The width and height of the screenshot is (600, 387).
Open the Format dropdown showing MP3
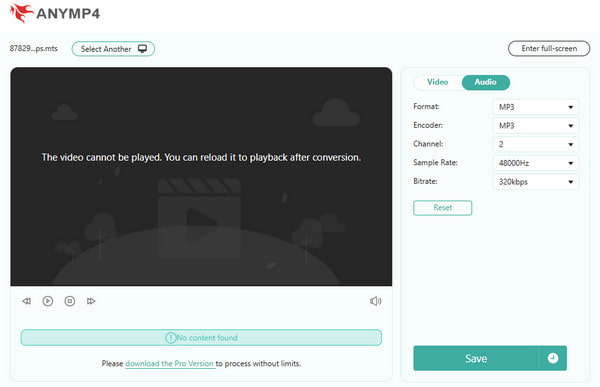pos(535,107)
